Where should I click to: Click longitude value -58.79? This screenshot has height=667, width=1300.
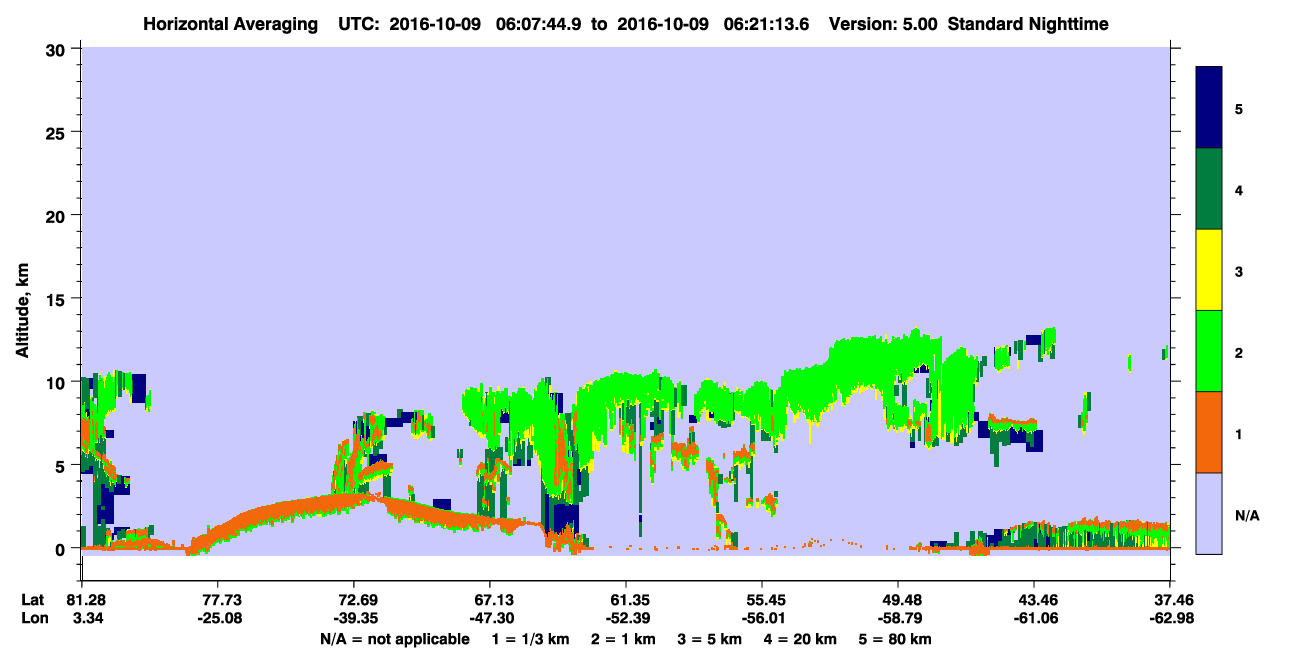pyautogui.click(x=898, y=618)
